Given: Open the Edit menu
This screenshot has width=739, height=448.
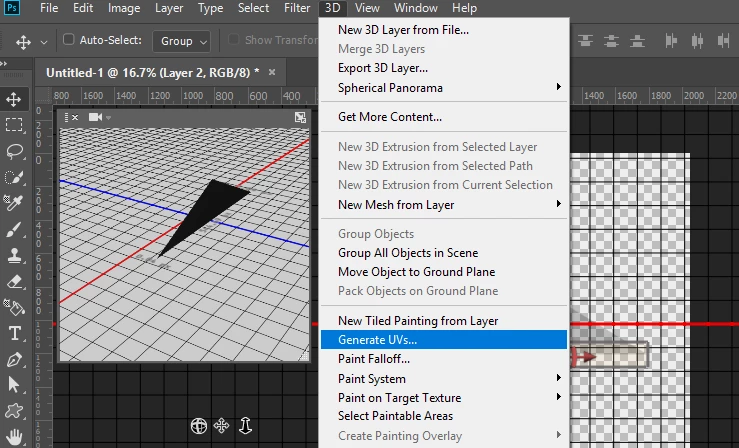Looking at the screenshot, I should point(83,8).
